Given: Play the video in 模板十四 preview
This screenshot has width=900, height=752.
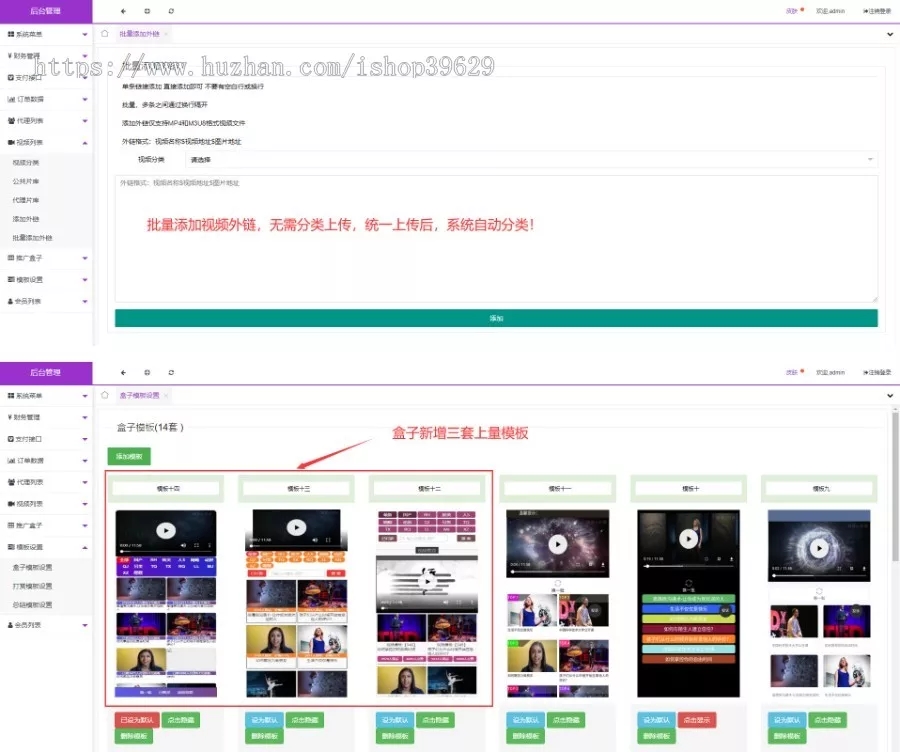Looking at the screenshot, I should pos(166,530).
